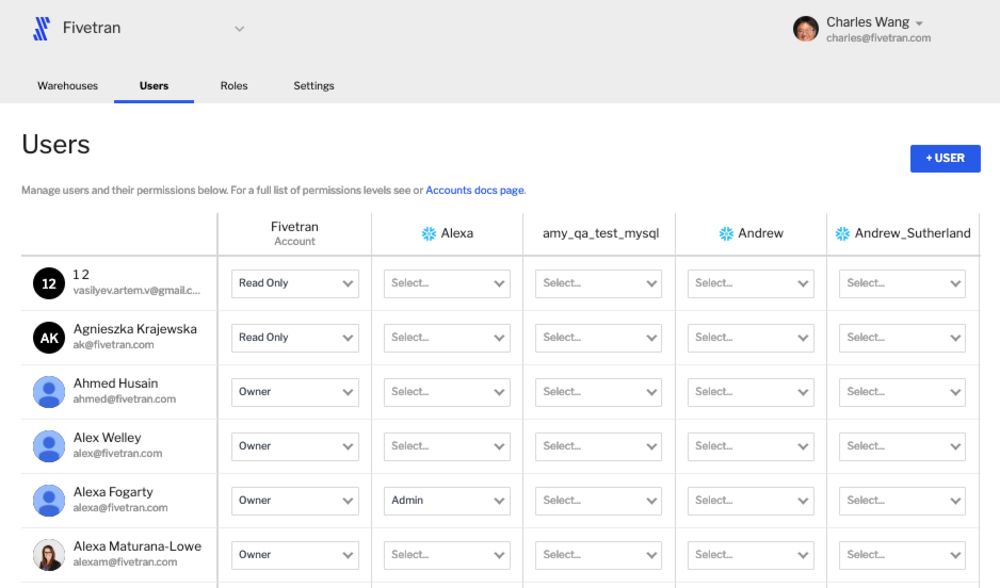Open the Settings tab
This screenshot has width=1000, height=588.
[314, 85]
